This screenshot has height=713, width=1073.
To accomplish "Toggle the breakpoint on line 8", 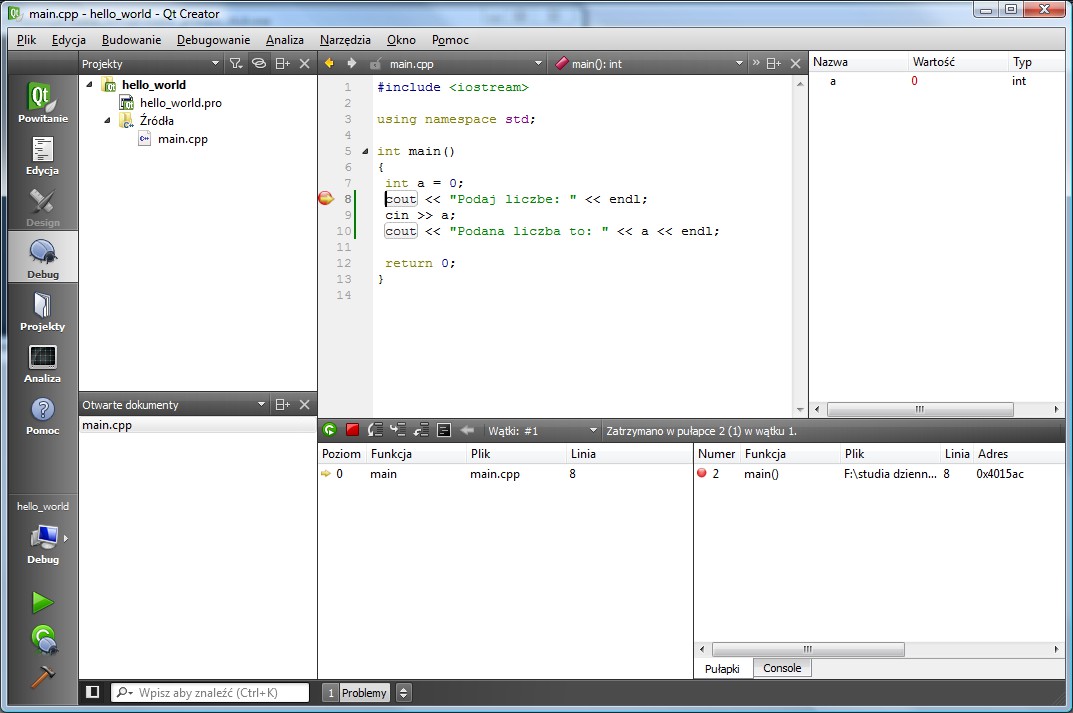I will [326, 199].
